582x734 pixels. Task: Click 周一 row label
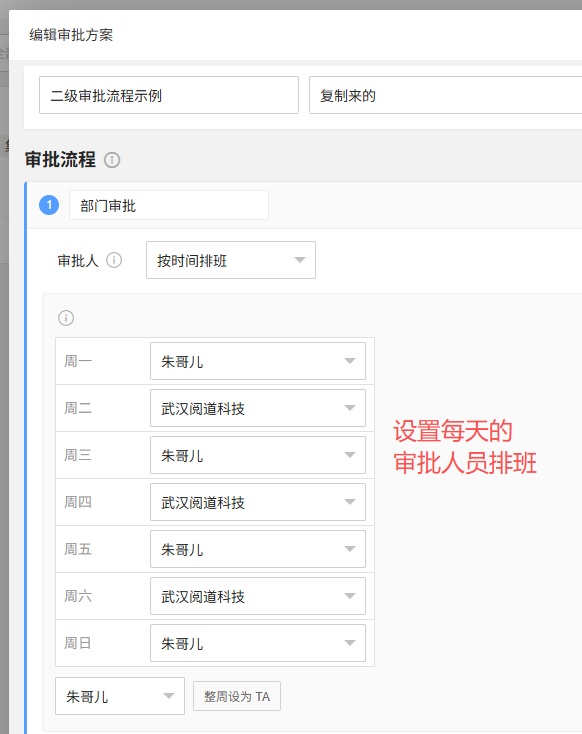coord(78,361)
